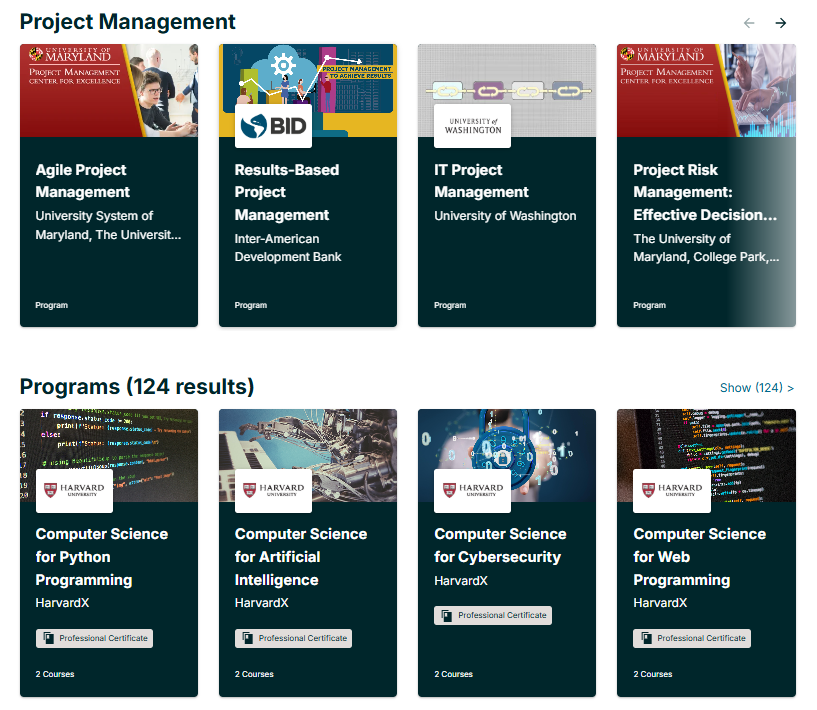817x710 pixels.
Task: Click the Agile Project Management banner image
Action: click(x=109, y=90)
